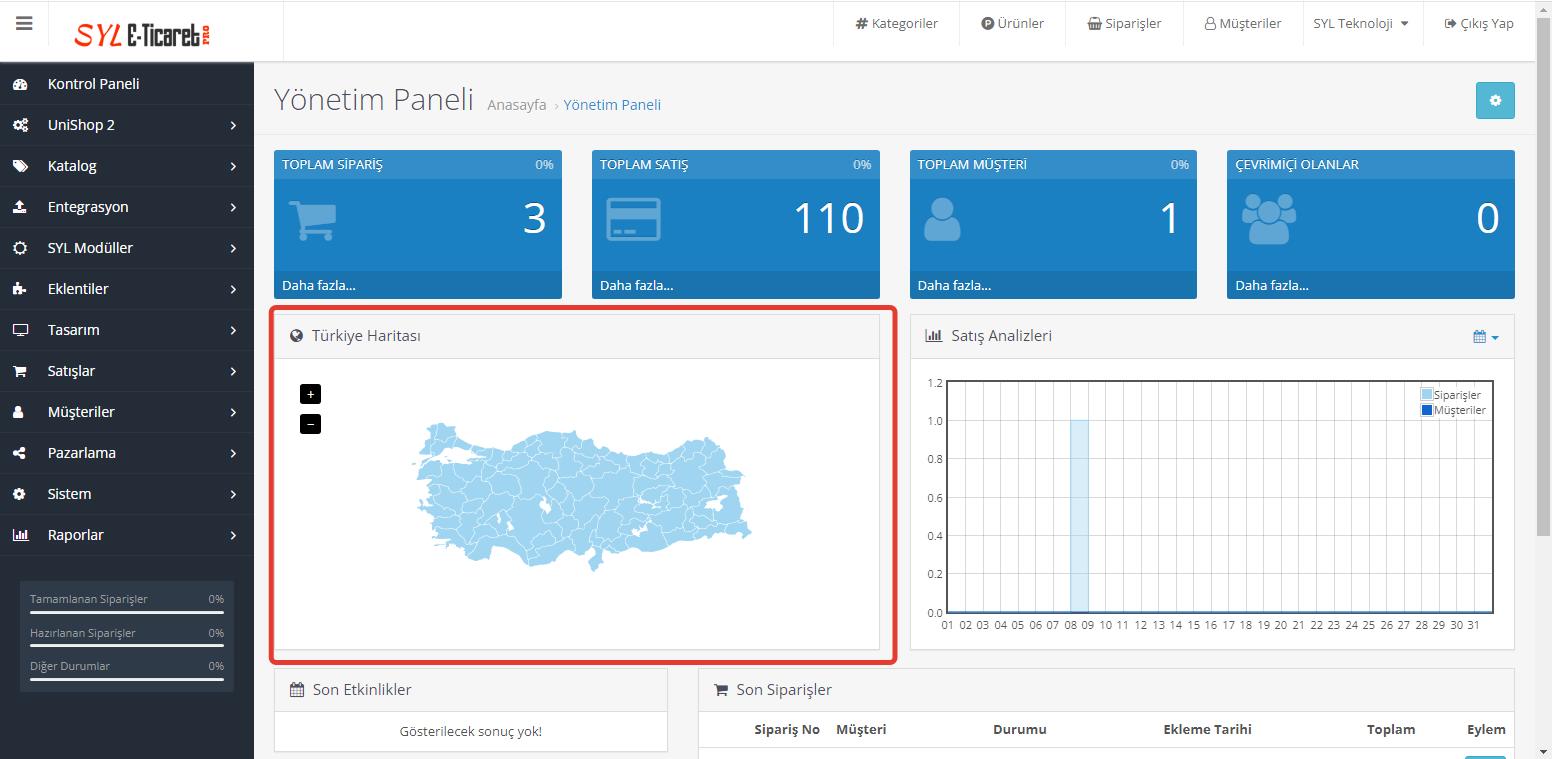Open the Satış Analizleri calendar dropdown
The image size is (1552, 759).
coord(1485,337)
